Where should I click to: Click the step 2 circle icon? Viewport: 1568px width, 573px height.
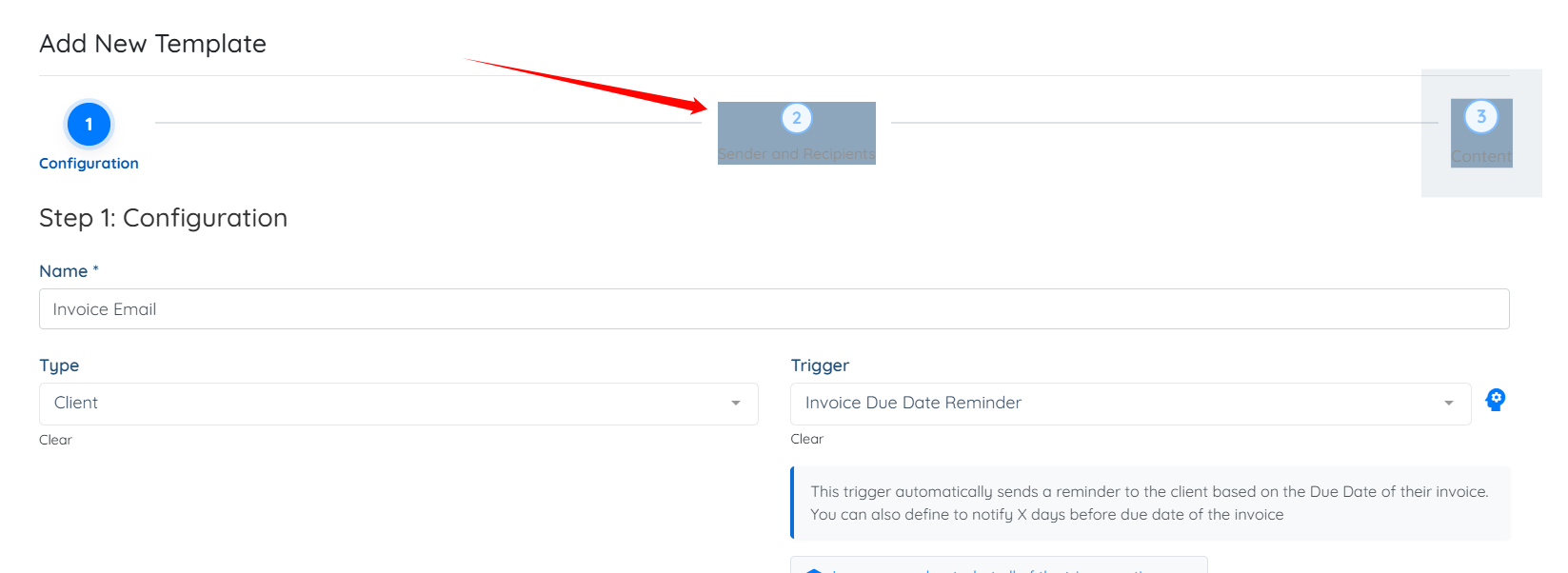pyautogui.click(x=797, y=118)
